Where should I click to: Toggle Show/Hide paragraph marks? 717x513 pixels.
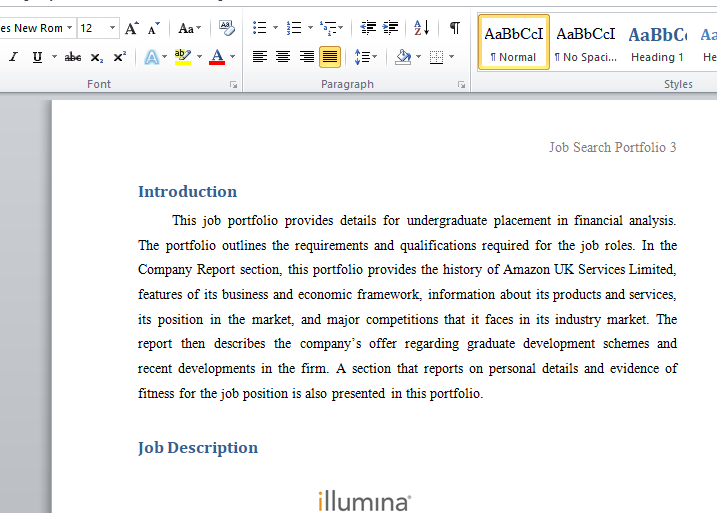coord(455,28)
